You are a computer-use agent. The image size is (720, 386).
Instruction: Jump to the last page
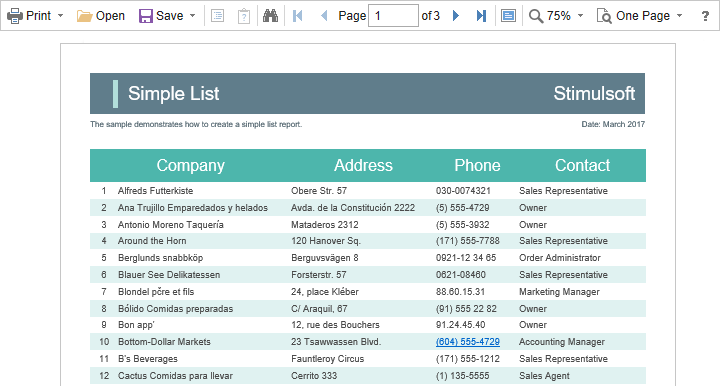pos(481,16)
